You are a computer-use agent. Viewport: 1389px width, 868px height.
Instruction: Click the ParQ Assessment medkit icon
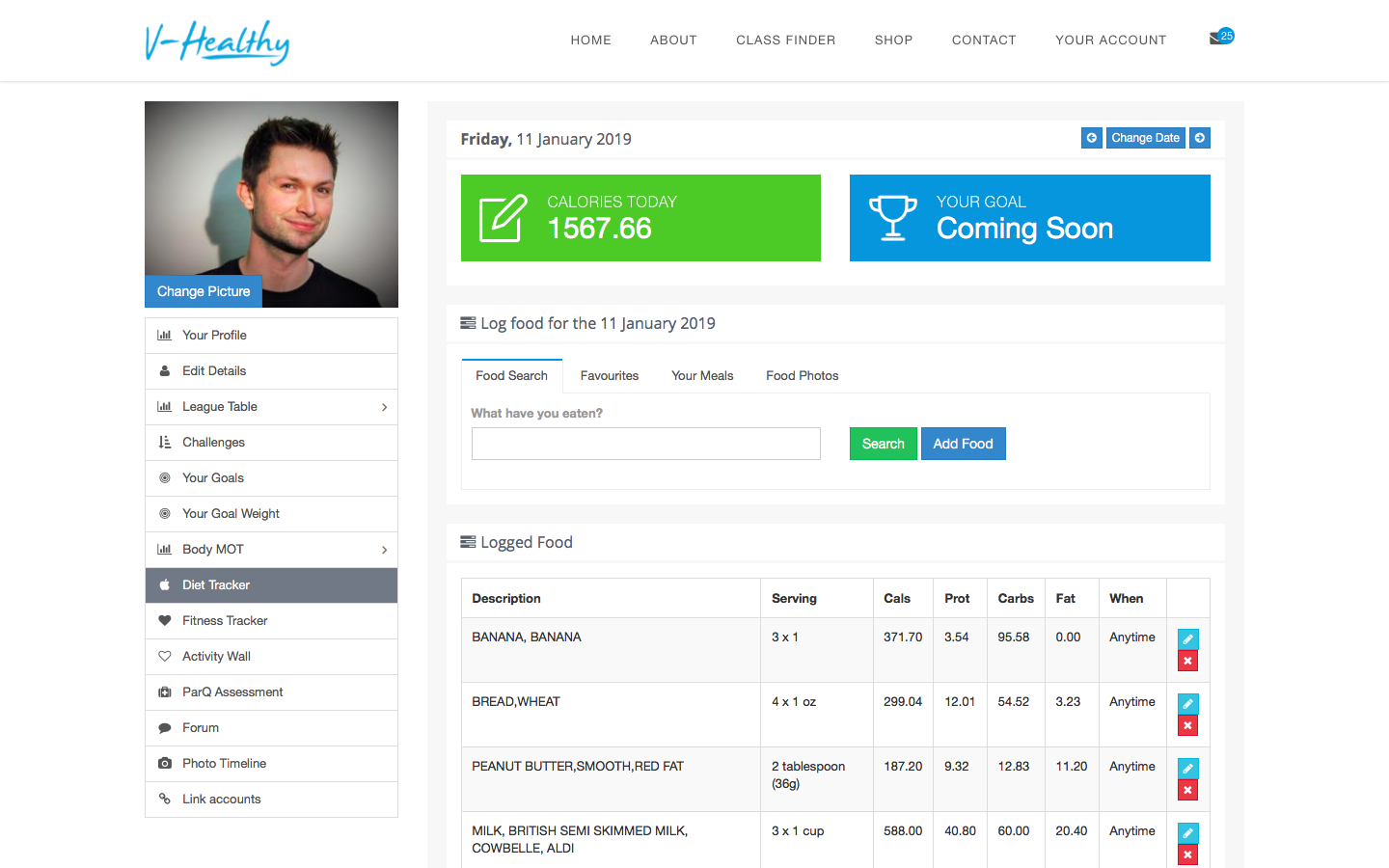point(165,692)
